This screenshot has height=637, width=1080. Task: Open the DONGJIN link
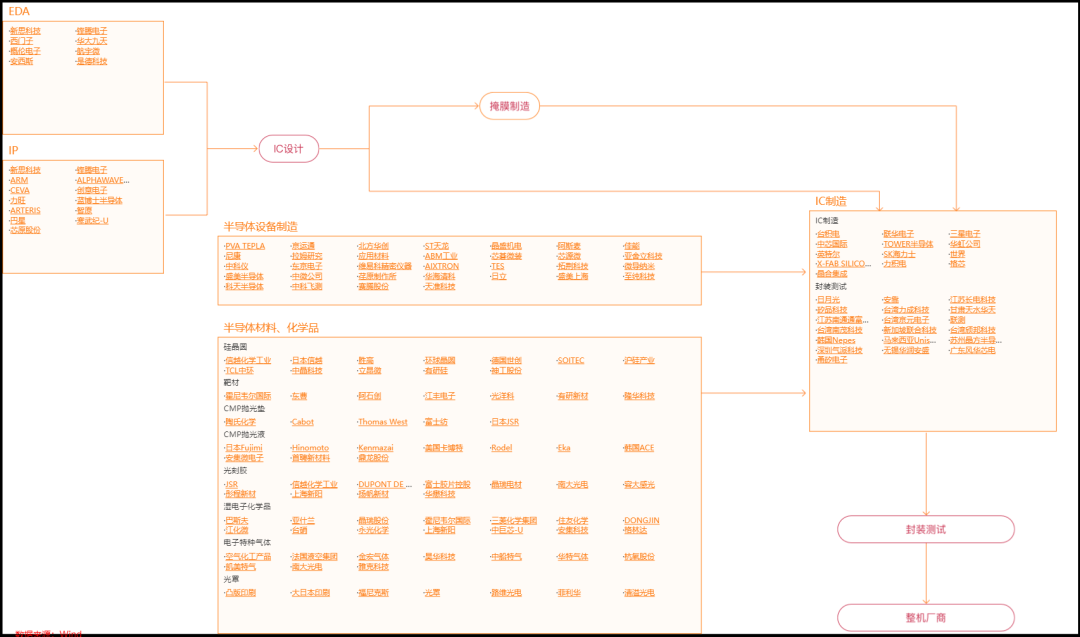(x=642, y=521)
